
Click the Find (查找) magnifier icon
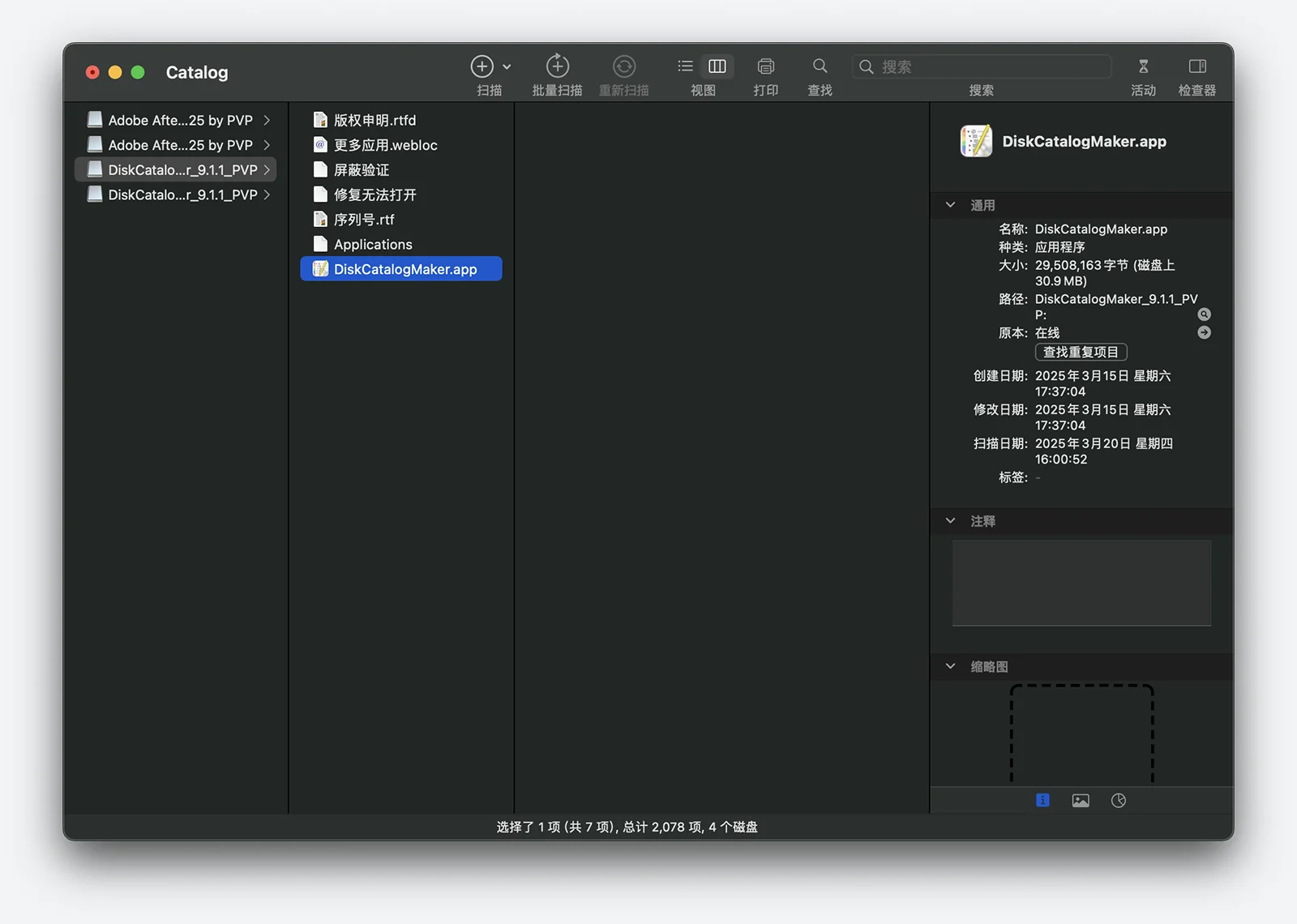click(820, 66)
